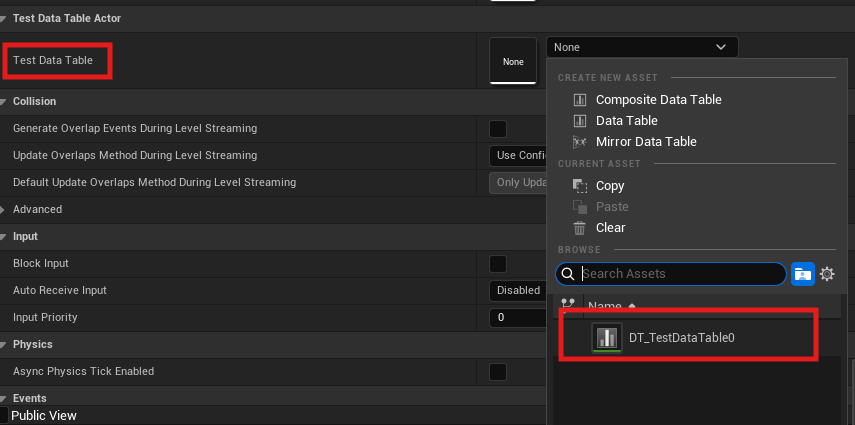Enable Generate Overlap Events During Level Streaming
Image resolution: width=855 pixels, height=425 pixels.
tap(497, 129)
